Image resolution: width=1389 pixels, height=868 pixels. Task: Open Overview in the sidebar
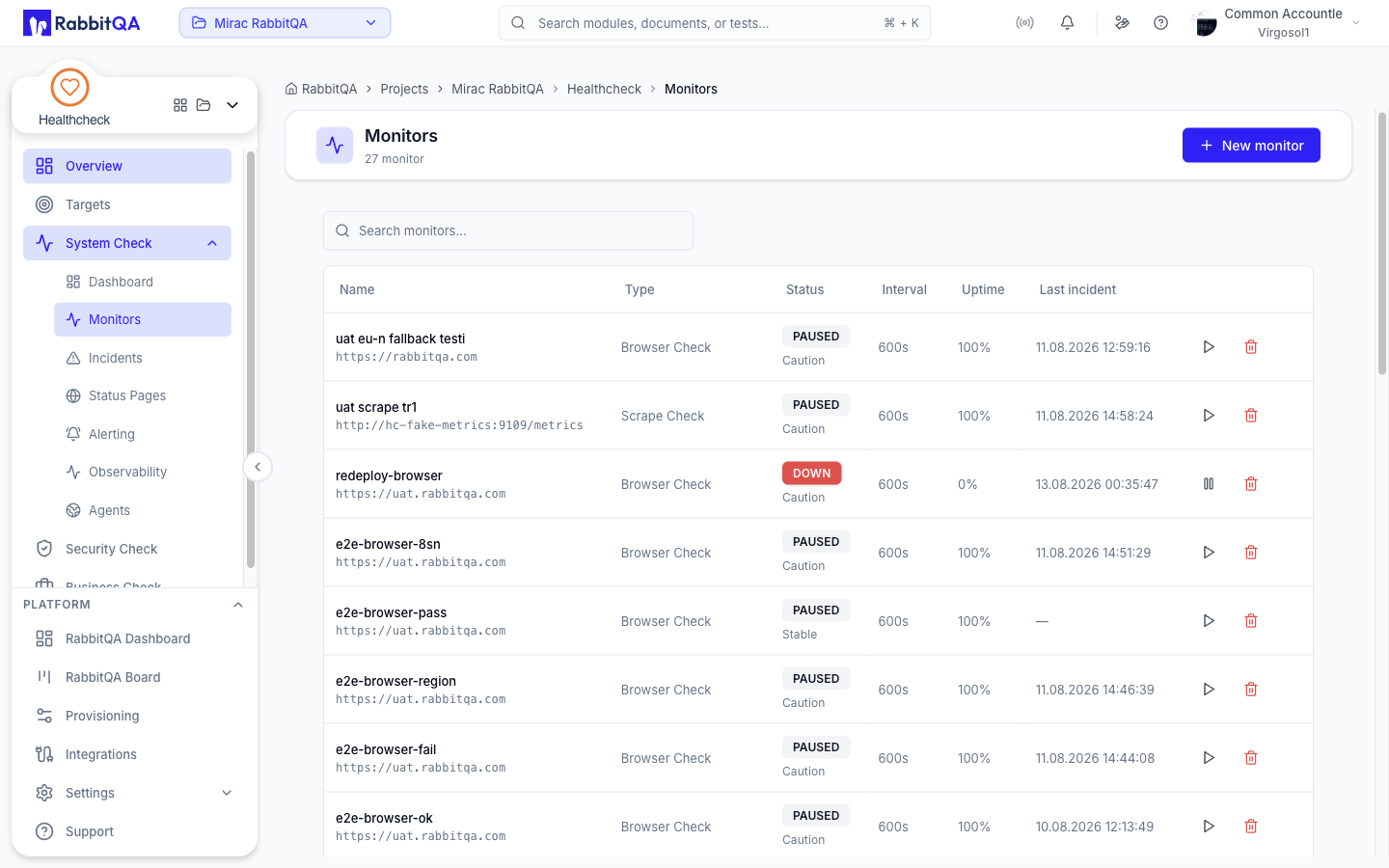[x=127, y=166]
